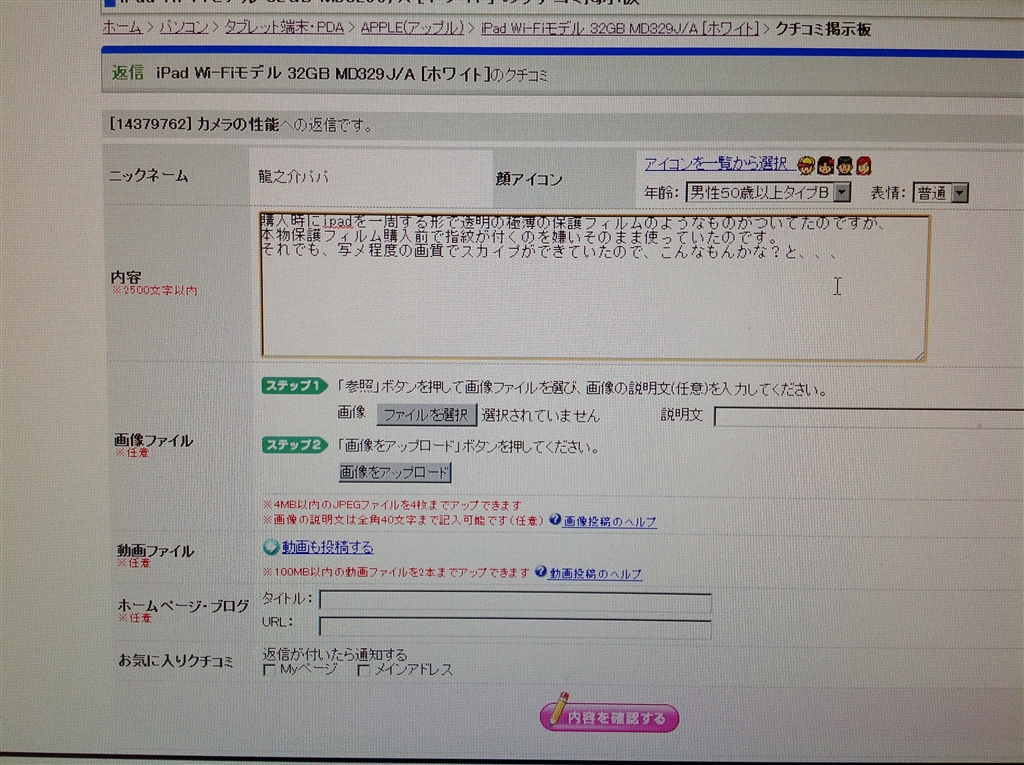Click the round icon beside 動画も投稿する

[x=270, y=547]
